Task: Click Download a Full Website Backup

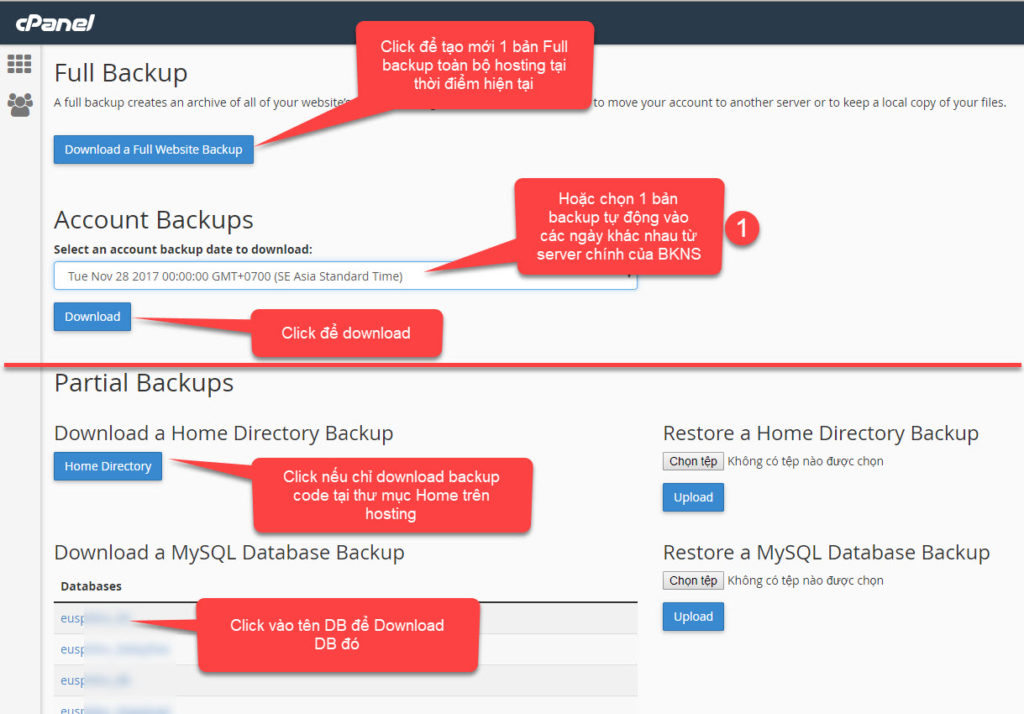Action: [x=154, y=150]
